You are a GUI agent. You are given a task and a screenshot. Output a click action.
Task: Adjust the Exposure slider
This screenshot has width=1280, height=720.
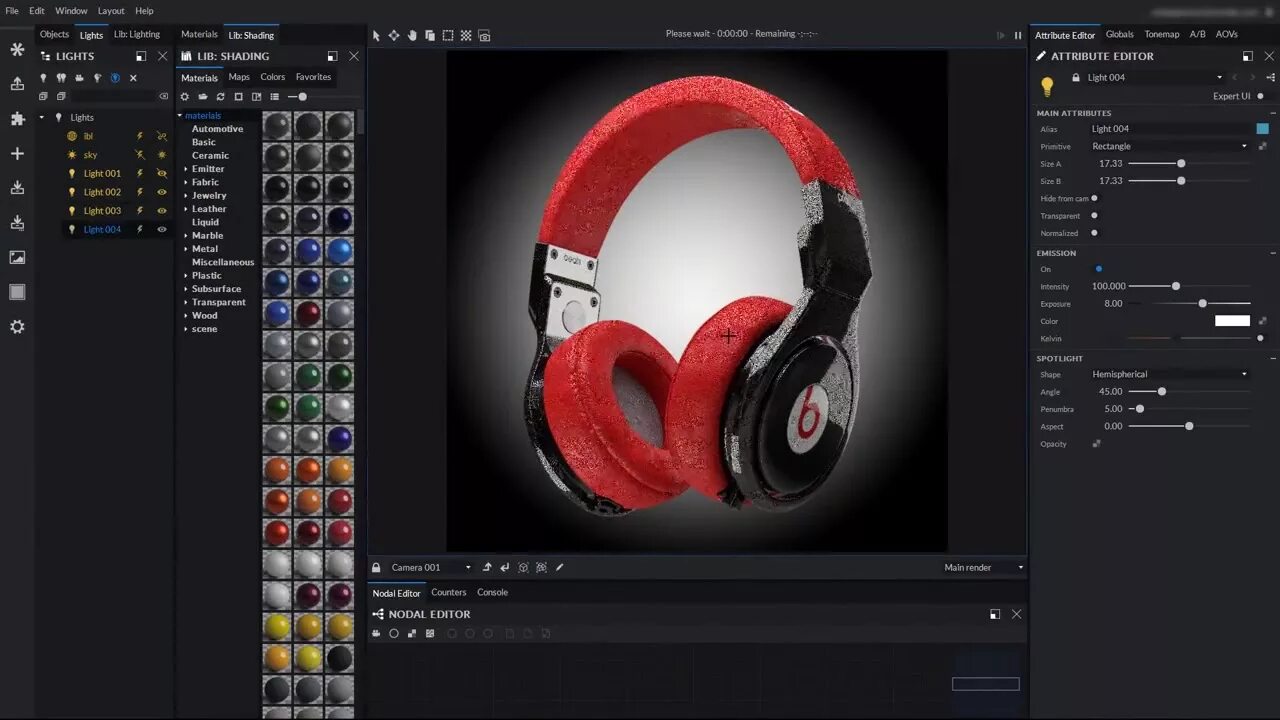coord(1189,303)
